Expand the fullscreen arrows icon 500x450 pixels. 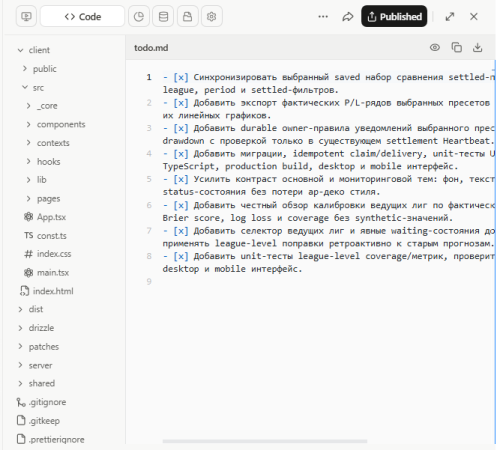(450, 16)
